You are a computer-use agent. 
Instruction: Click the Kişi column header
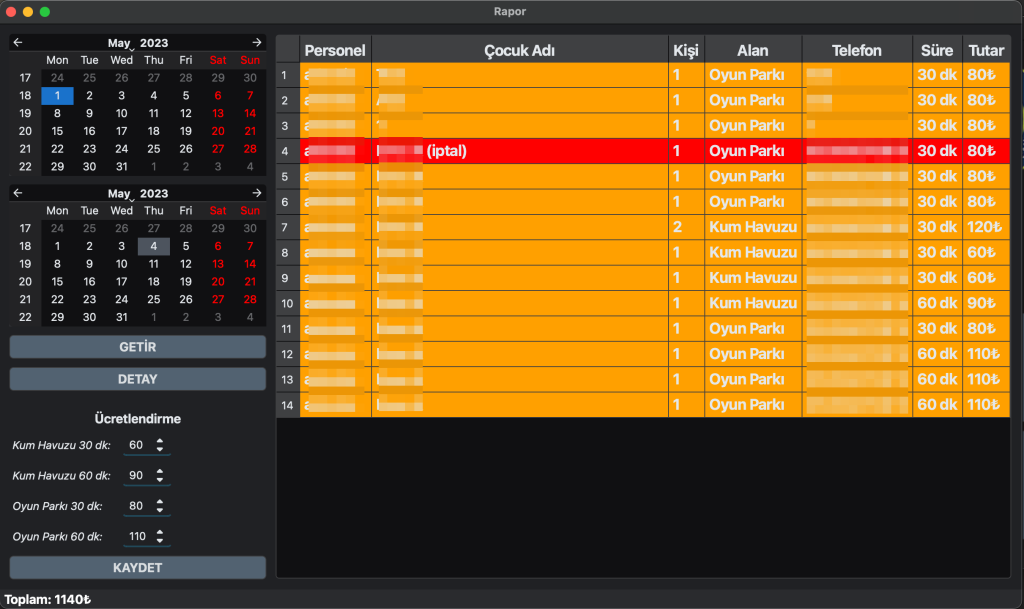point(686,50)
